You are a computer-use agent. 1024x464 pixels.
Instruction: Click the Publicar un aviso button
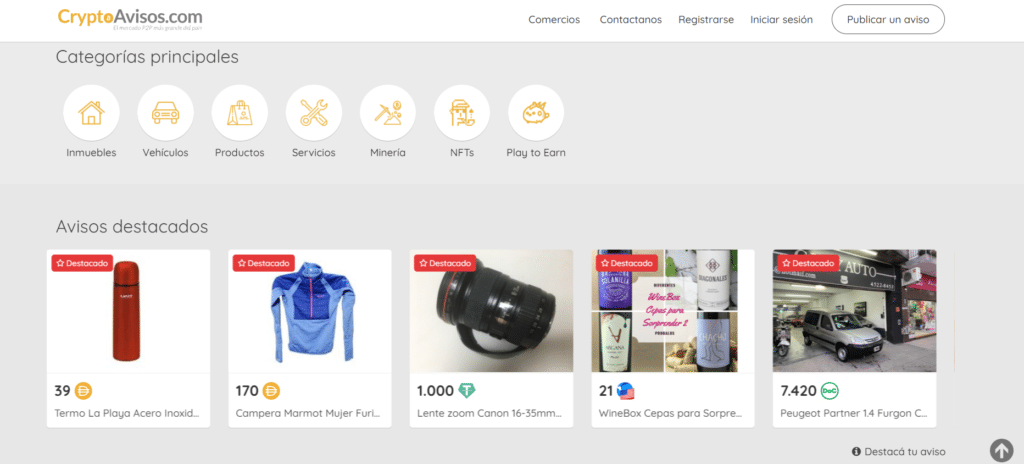[x=888, y=20]
